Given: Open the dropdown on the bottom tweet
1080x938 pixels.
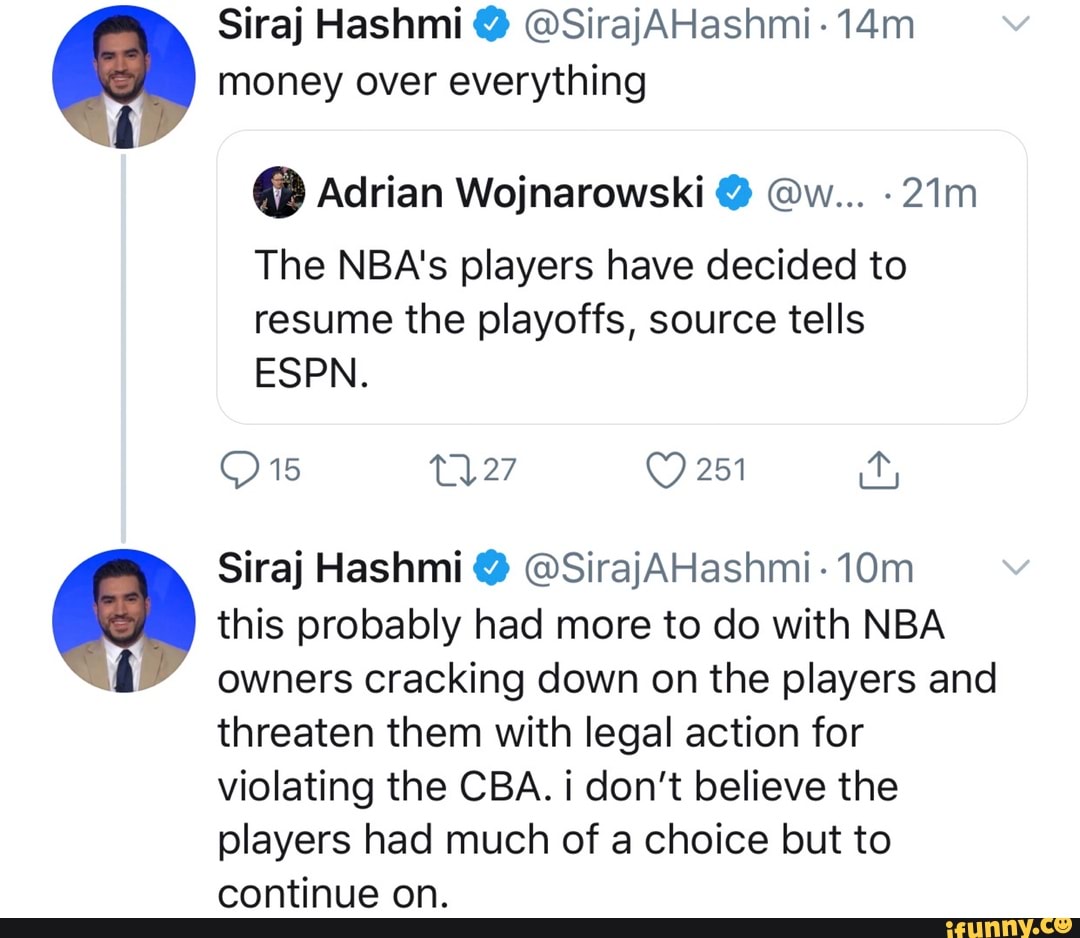Looking at the screenshot, I should pos(1017,567).
